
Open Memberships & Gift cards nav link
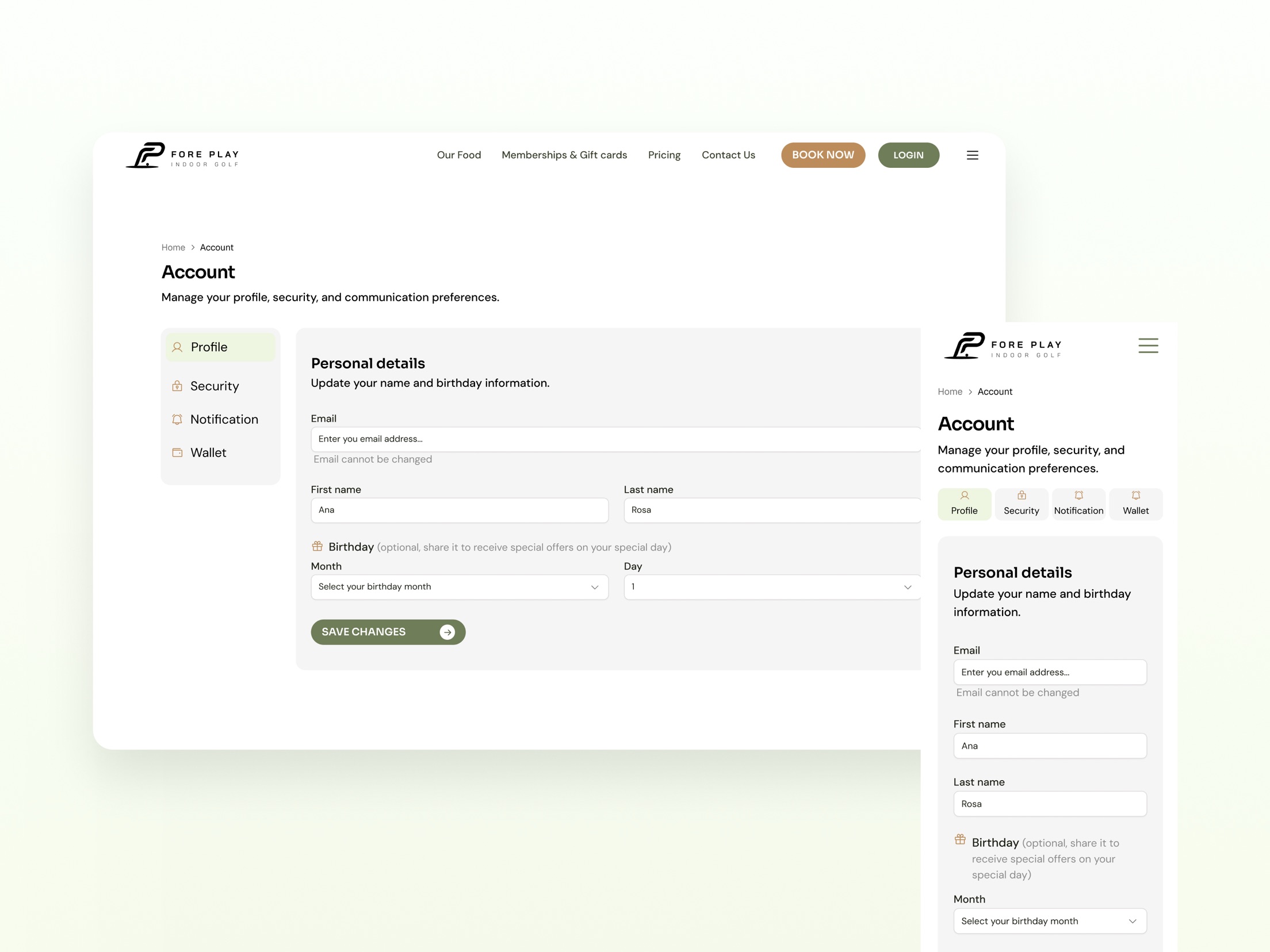pyautogui.click(x=564, y=155)
